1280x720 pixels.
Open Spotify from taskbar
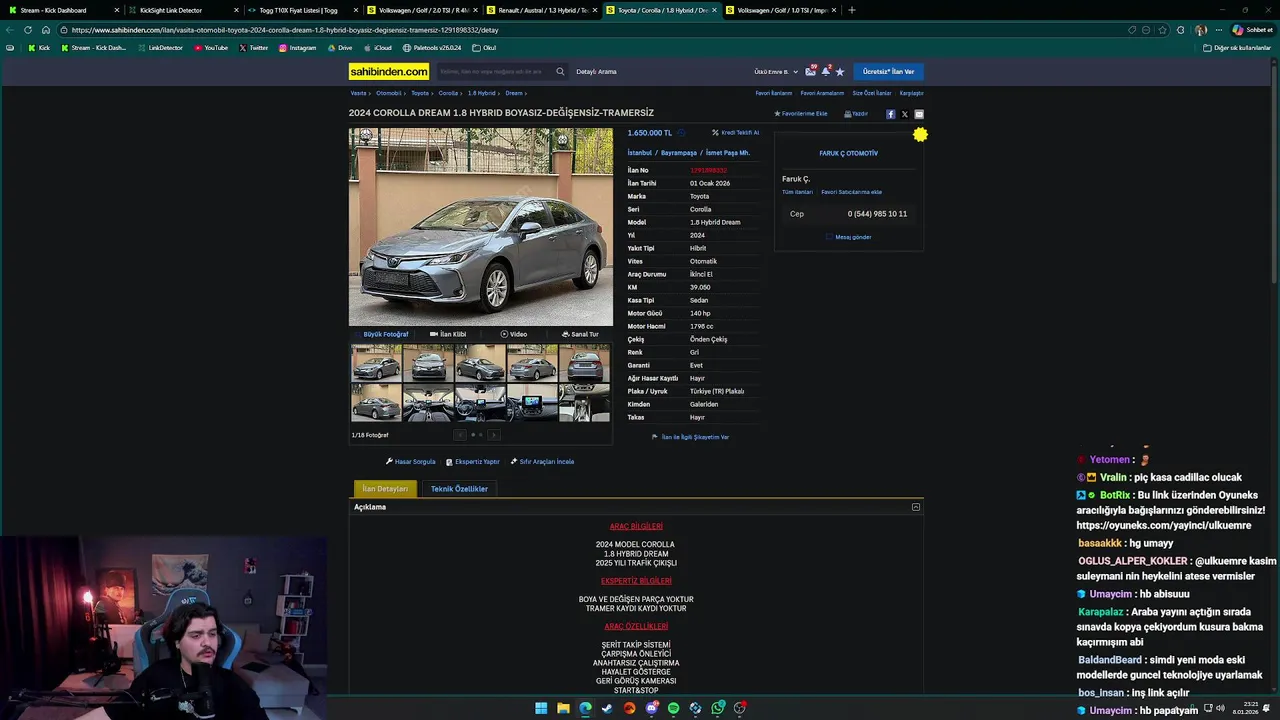[x=673, y=708]
